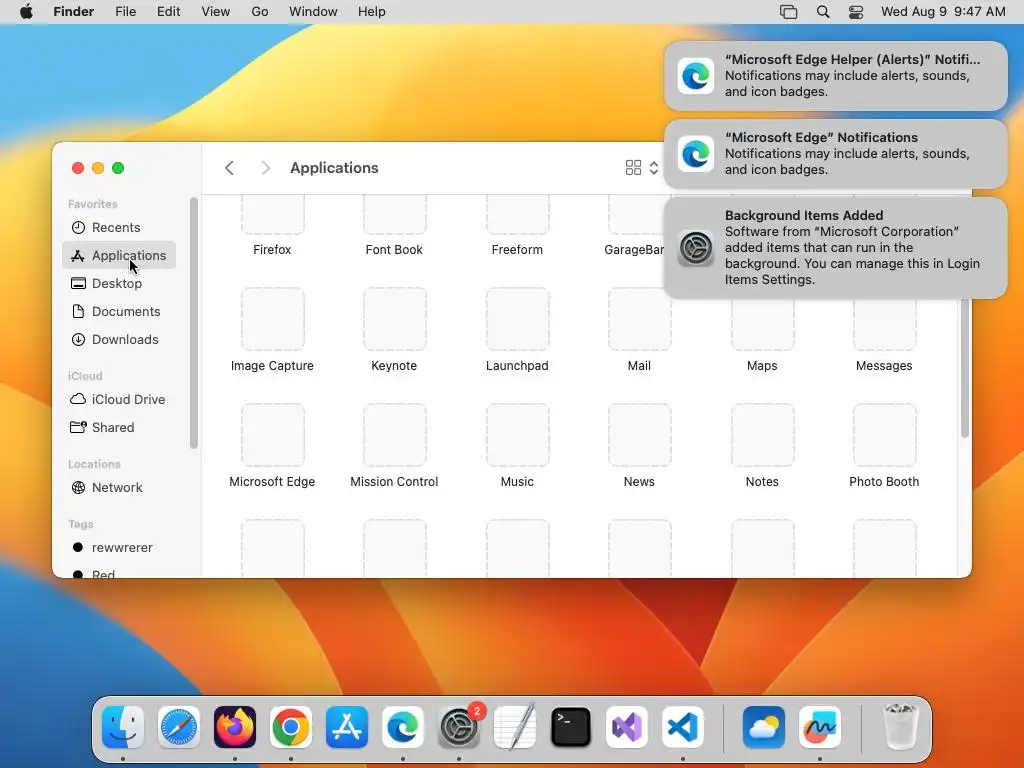Open the View menu
Viewport: 1024px width, 768px height.
[x=216, y=12]
